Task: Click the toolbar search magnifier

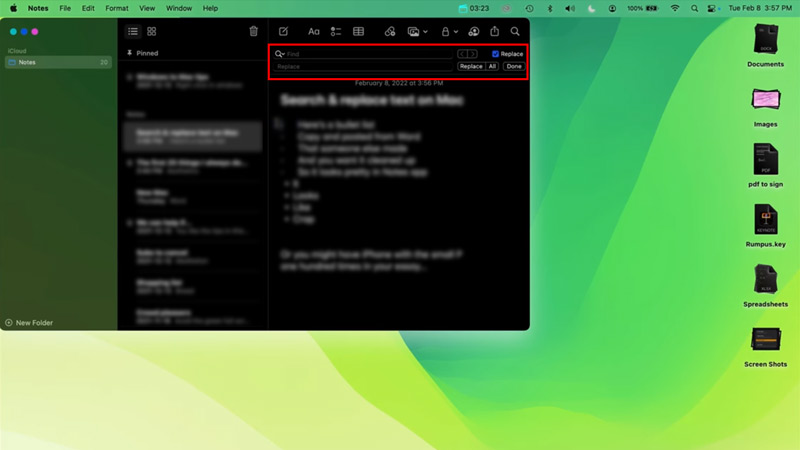Action: coord(515,32)
